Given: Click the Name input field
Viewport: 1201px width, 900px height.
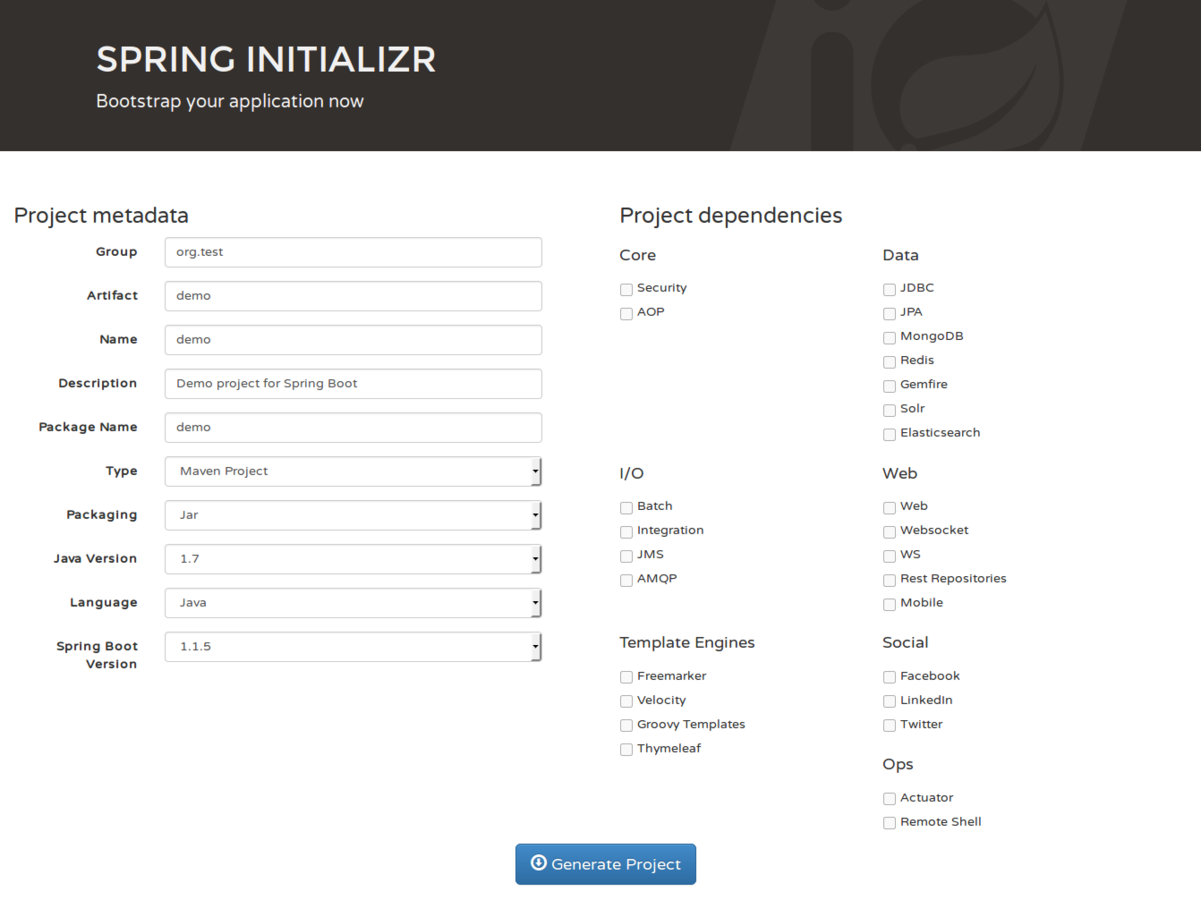Looking at the screenshot, I should (x=353, y=340).
